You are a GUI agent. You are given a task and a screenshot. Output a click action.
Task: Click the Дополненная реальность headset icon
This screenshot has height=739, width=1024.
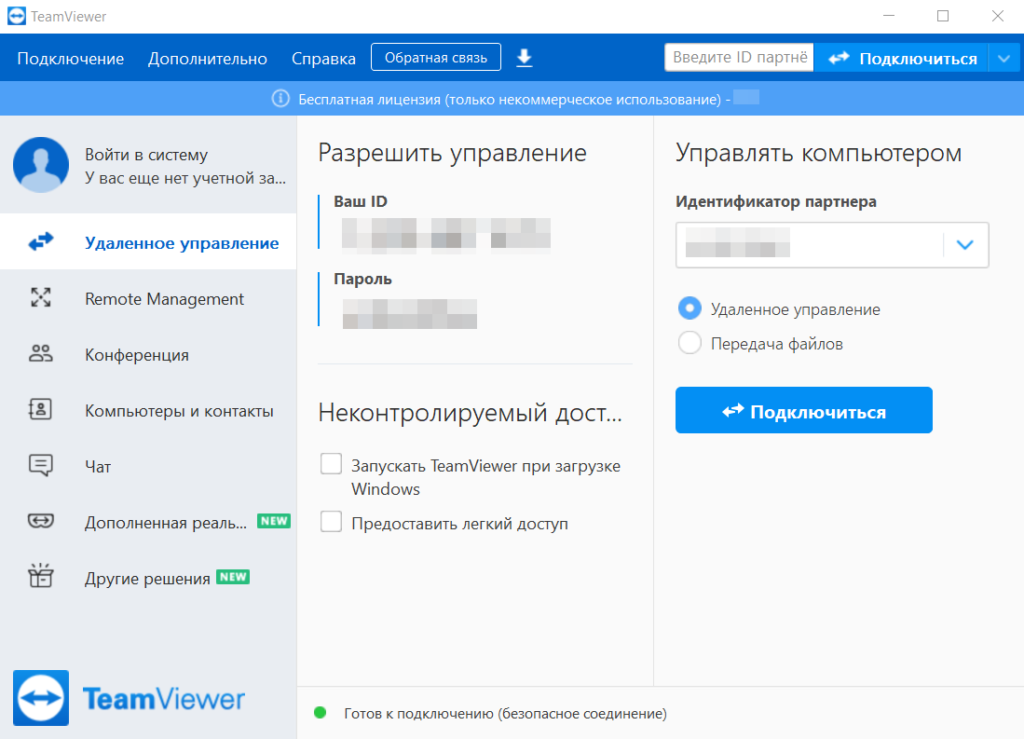pos(40,521)
